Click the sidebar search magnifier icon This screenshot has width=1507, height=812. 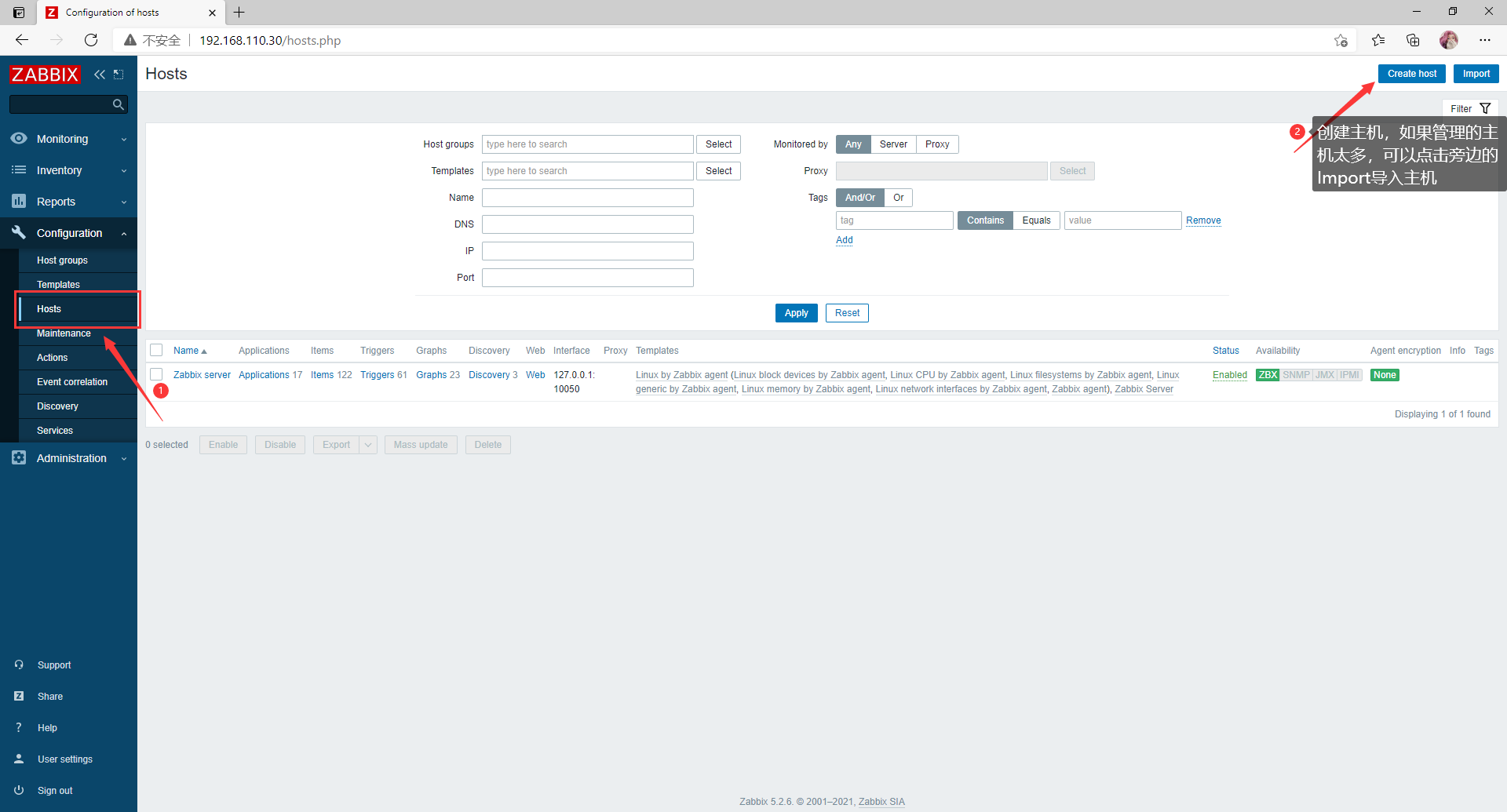point(119,104)
